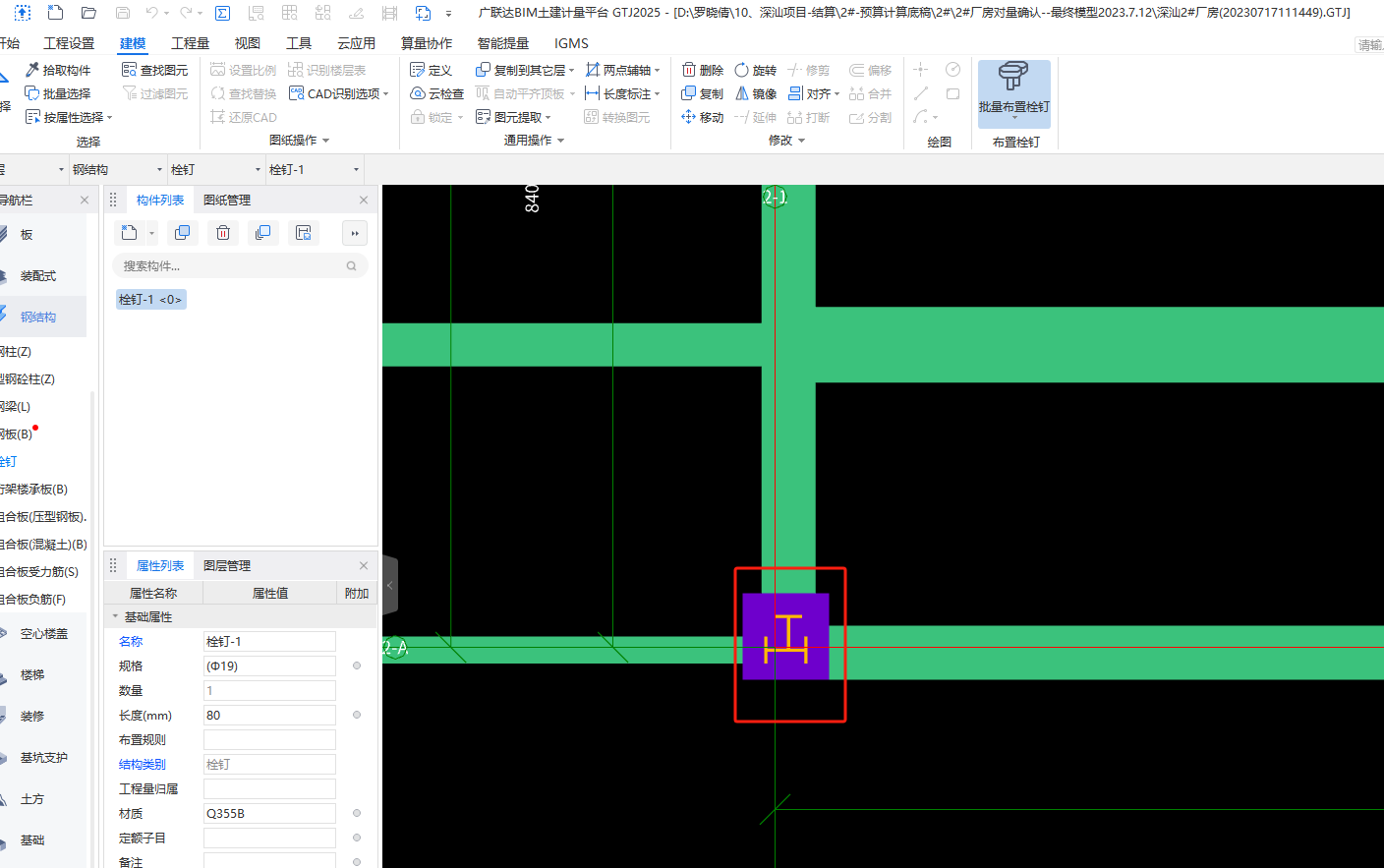Click the purple steel column element on canvas
Screen dimensions: 1384x868
[785, 636]
